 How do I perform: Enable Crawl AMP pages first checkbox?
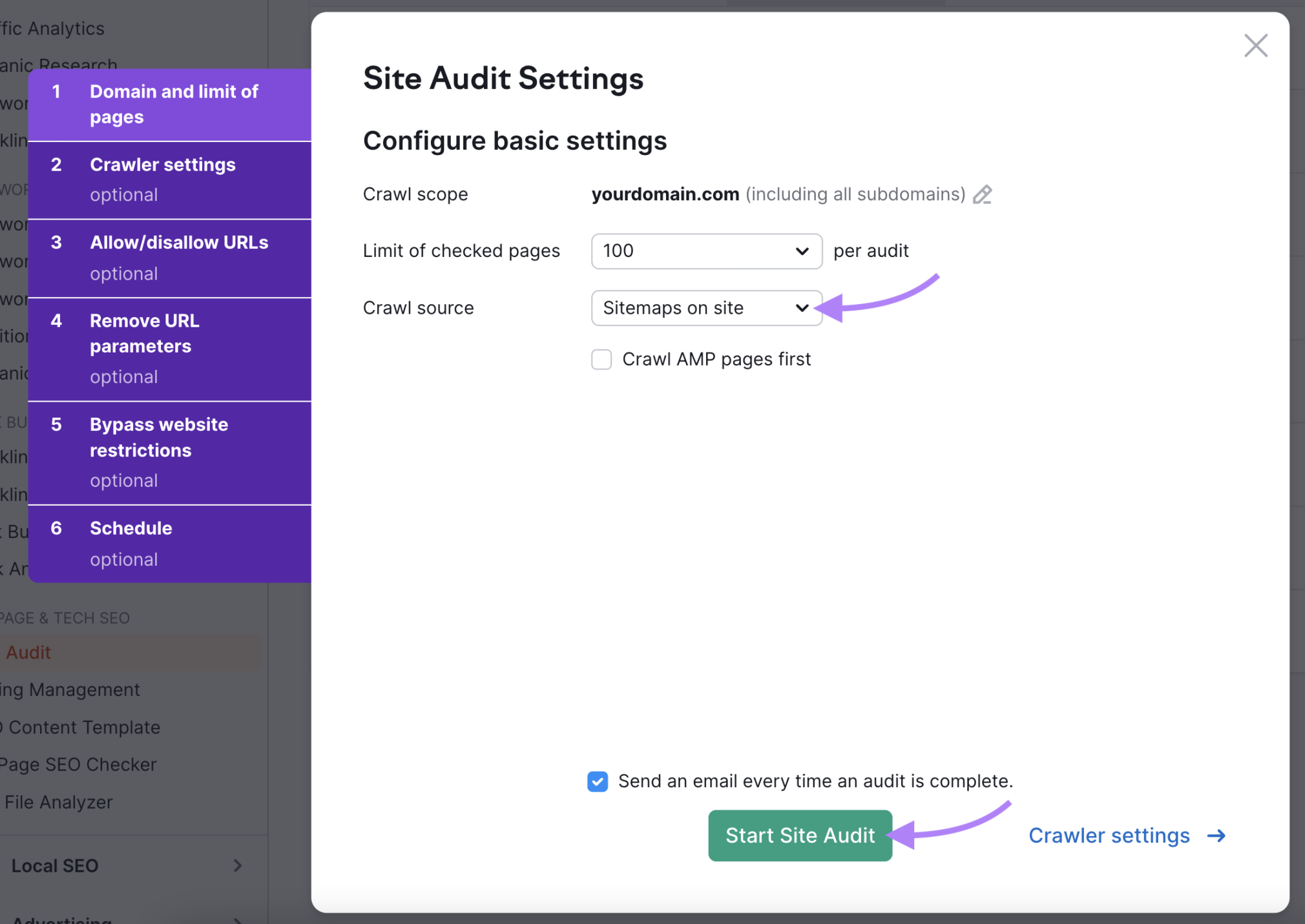[601, 360]
